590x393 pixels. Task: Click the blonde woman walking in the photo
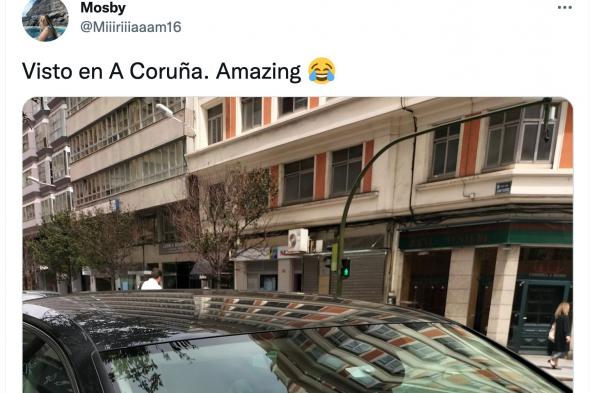pos(560,334)
